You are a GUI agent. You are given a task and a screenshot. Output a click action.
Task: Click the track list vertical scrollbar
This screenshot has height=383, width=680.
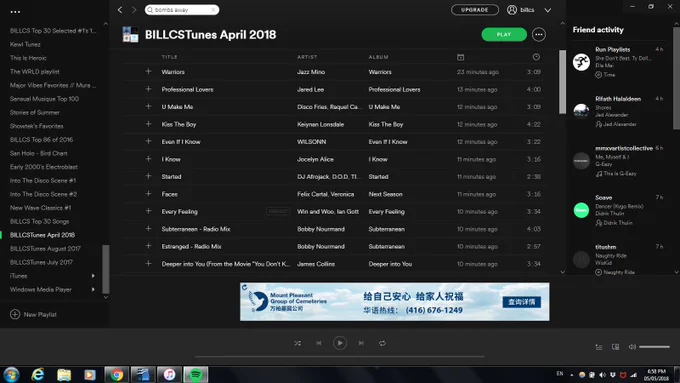pyautogui.click(x=562, y=82)
